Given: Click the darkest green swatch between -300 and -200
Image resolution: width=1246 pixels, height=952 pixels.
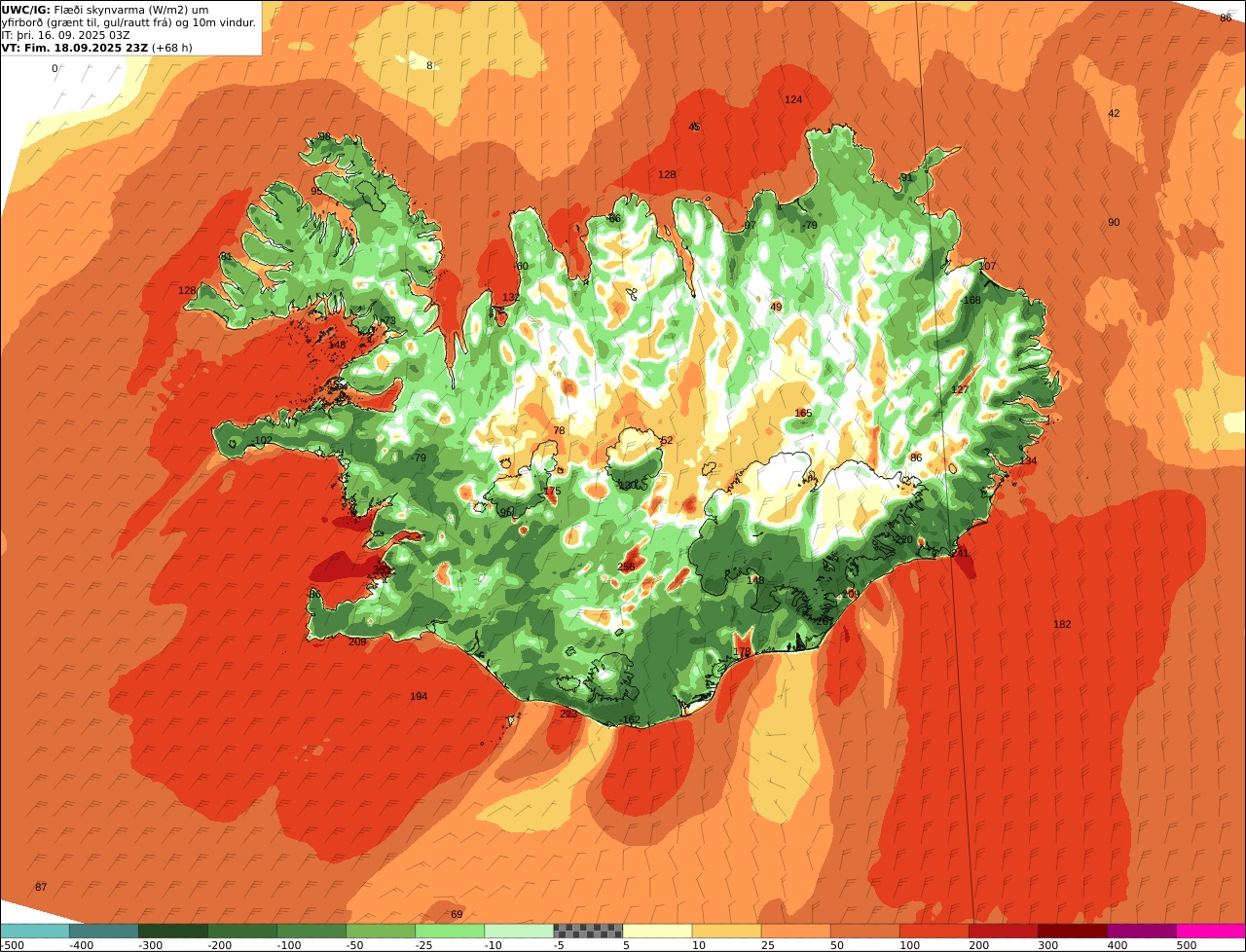Looking at the screenshot, I should 172,931.
